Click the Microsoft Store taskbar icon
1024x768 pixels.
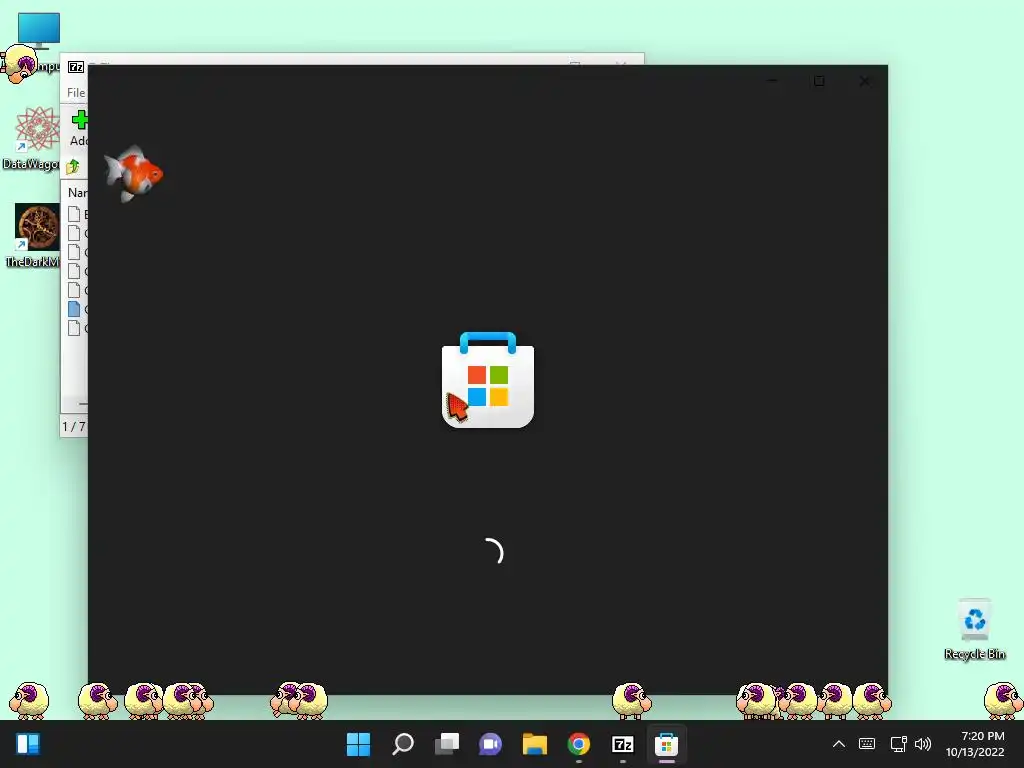coord(667,744)
